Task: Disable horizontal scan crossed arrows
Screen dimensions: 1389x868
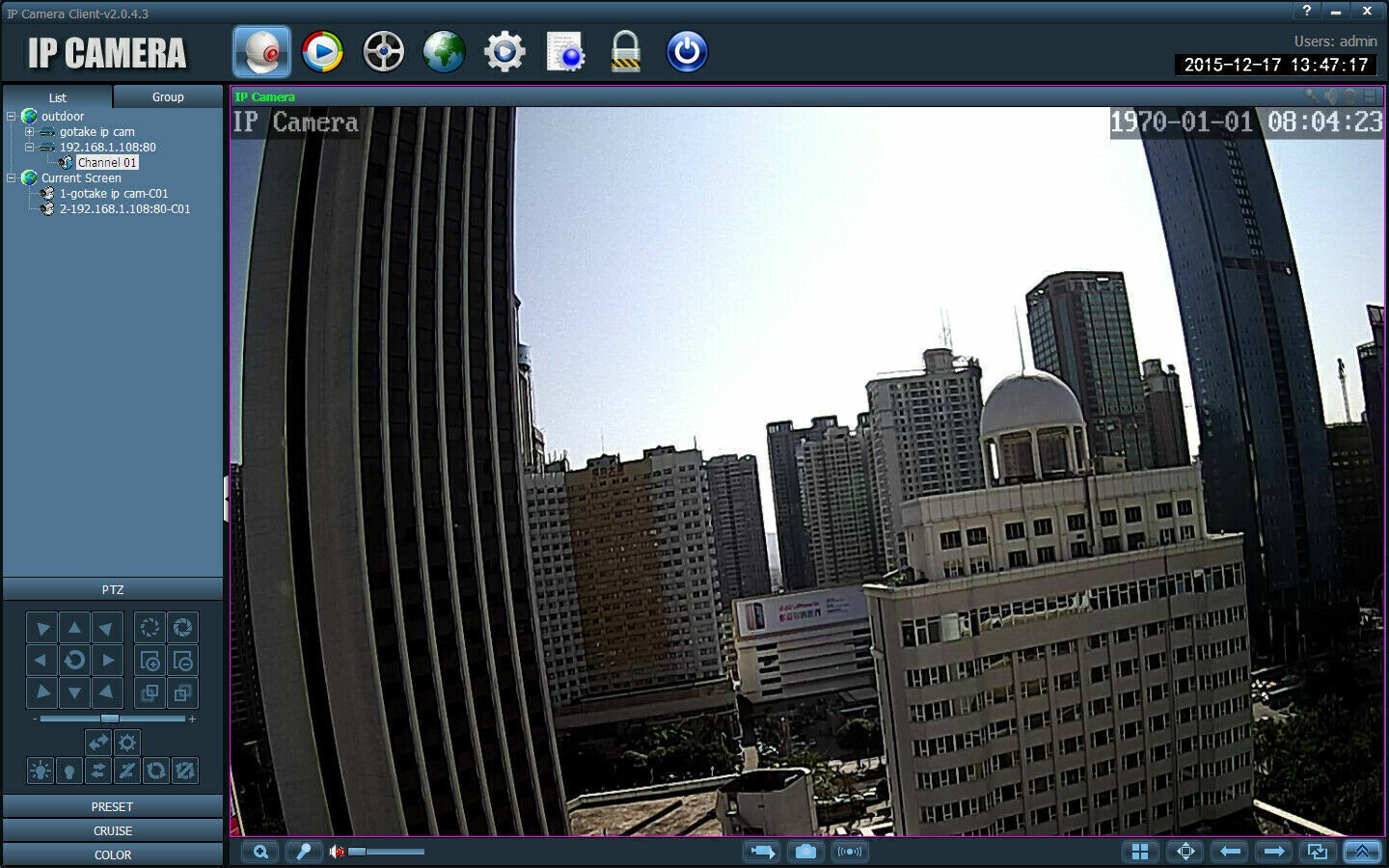Action: [127, 771]
